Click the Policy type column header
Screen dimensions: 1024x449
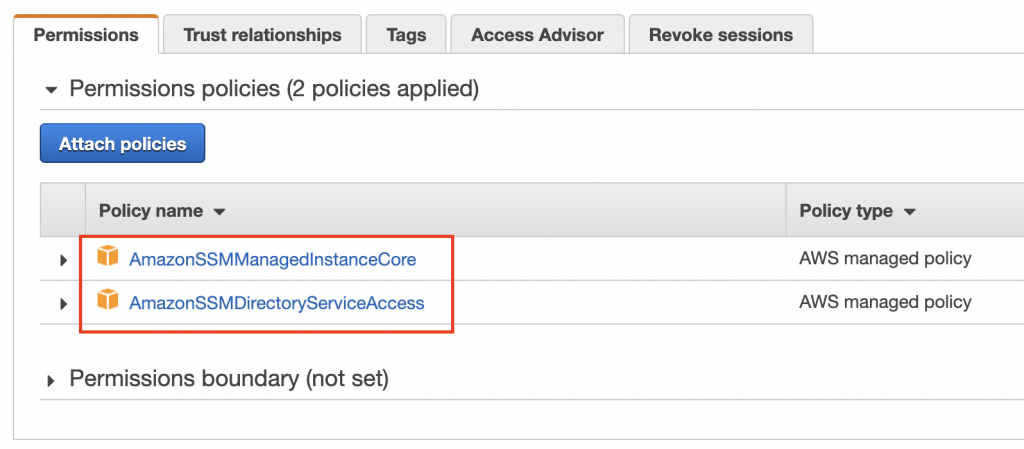[x=846, y=211]
